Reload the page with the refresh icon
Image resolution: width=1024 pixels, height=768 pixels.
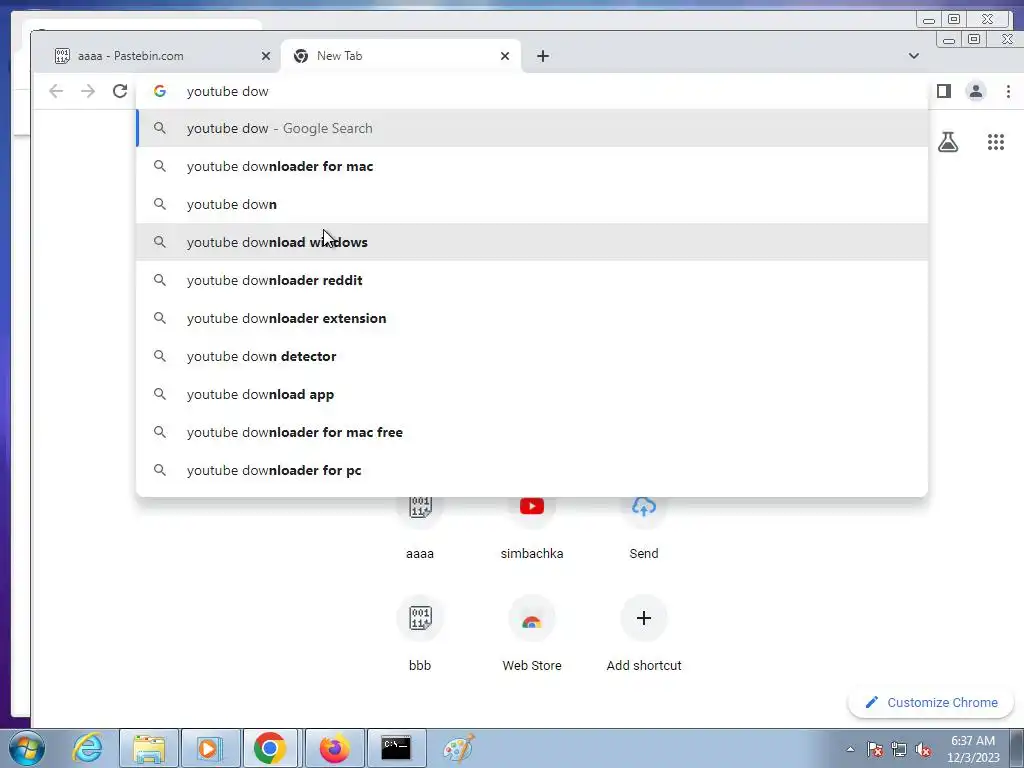120,91
